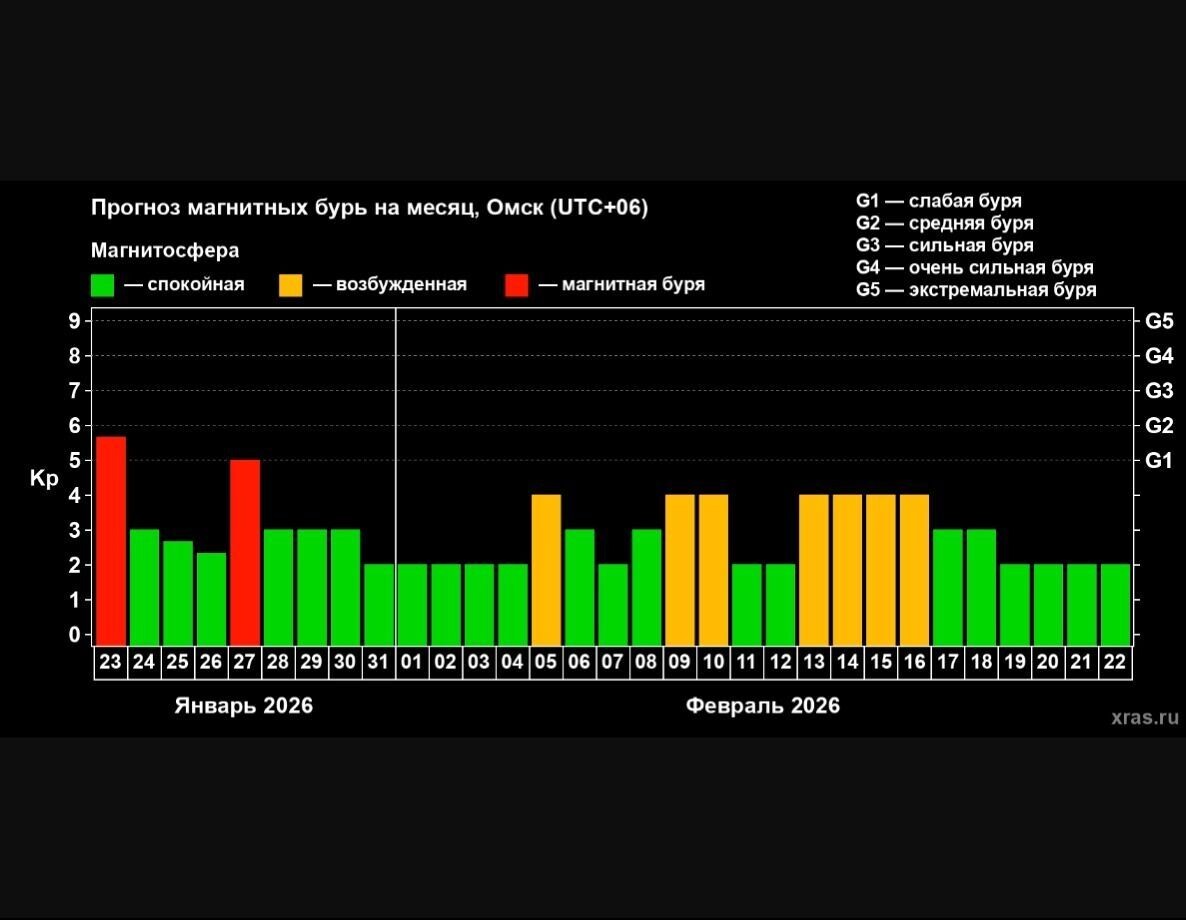Click the yellow bar for February 10
1186x920 pixels.
713,570
